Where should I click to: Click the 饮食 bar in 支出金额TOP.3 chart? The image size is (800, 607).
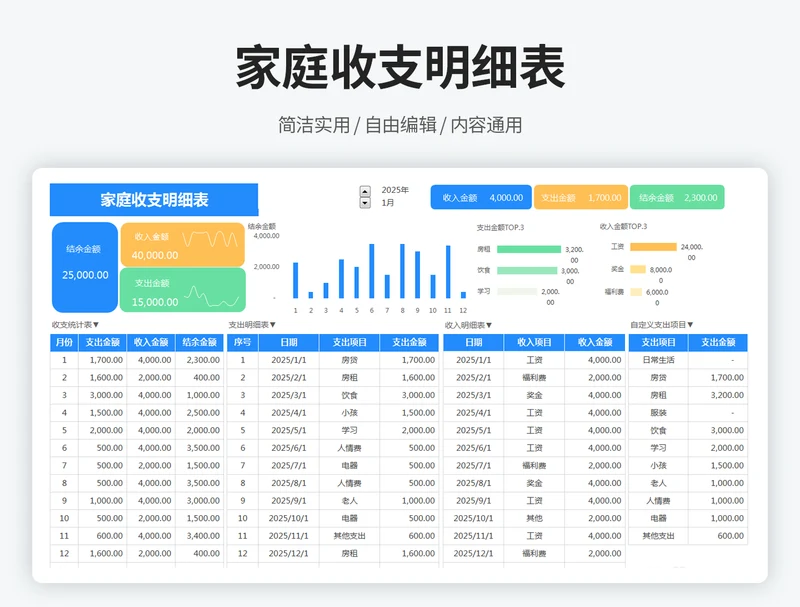(x=527, y=270)
